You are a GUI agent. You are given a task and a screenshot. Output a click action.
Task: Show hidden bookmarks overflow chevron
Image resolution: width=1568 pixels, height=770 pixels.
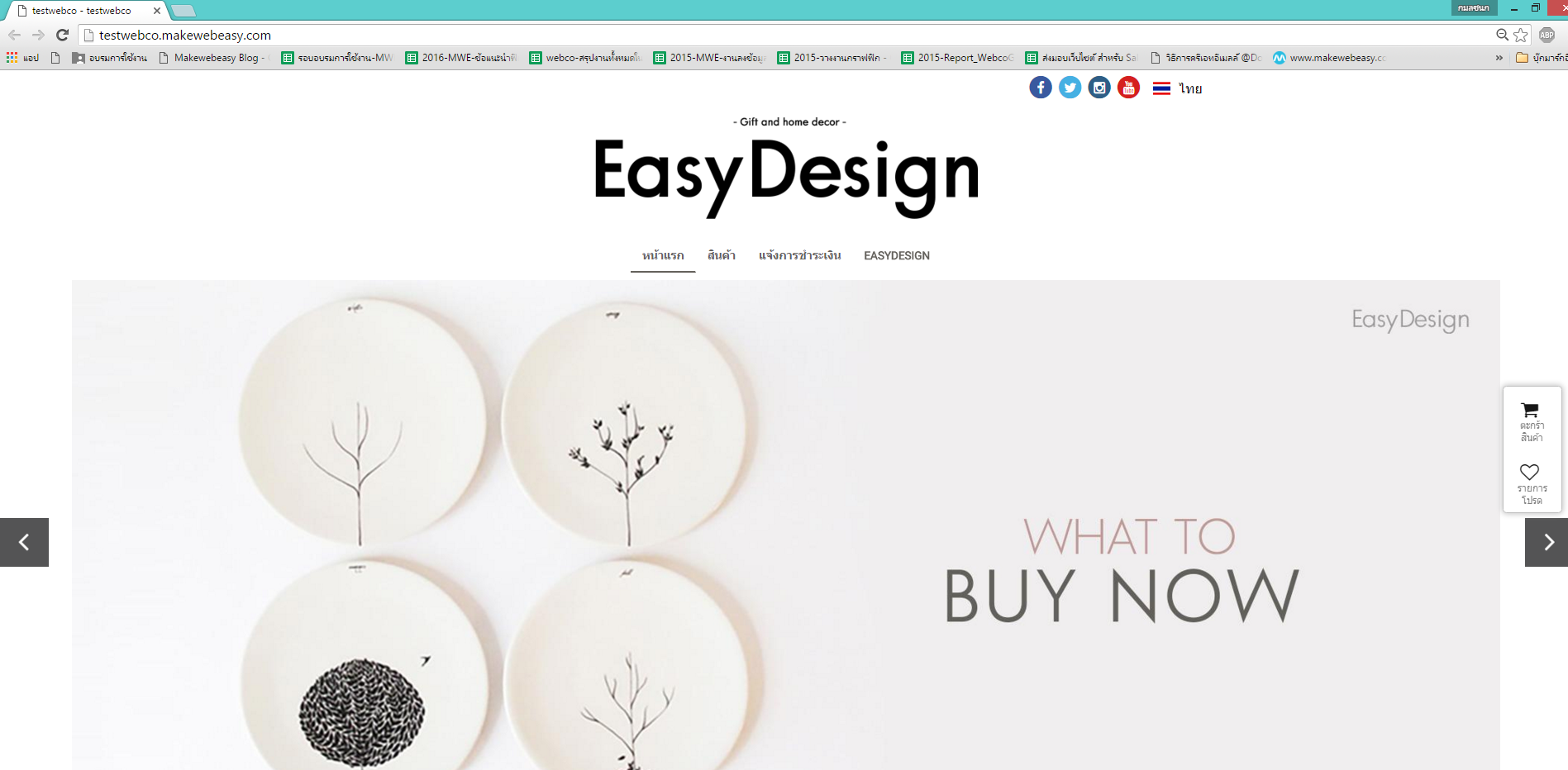[x=1499, y=58]
